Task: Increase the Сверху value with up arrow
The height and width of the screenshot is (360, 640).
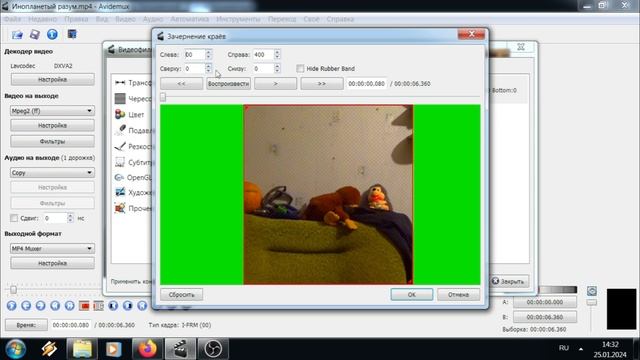Action: coord(209,66)
